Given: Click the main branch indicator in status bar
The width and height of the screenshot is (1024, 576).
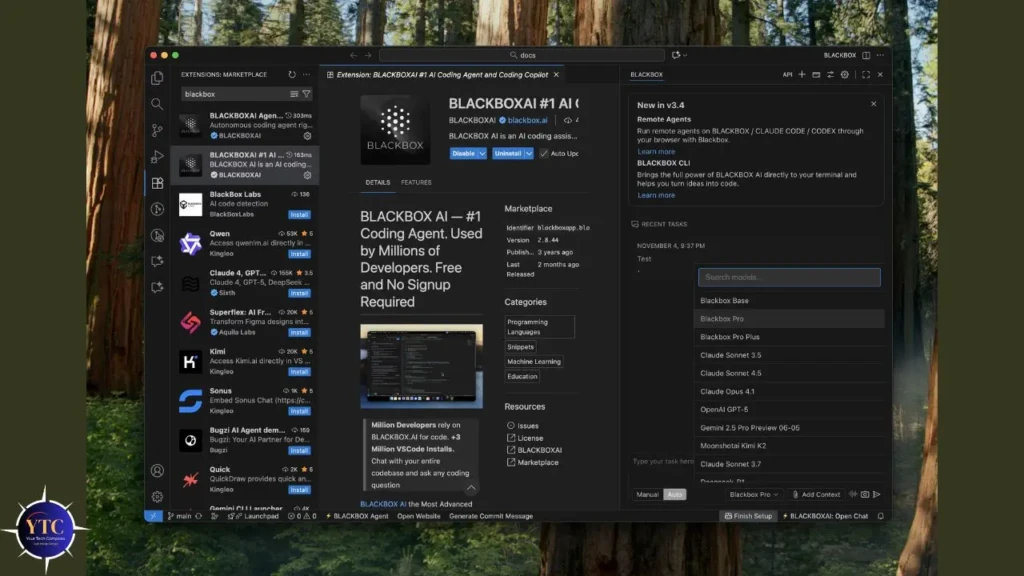Looking at the screenshot, I should pos(180,516).
